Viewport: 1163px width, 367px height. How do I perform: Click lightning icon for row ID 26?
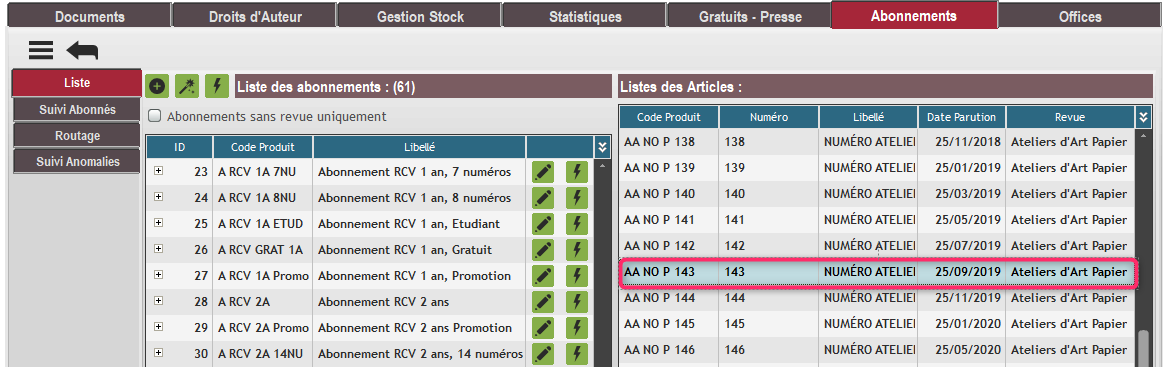pyautogui.click(x=577, y=250)
